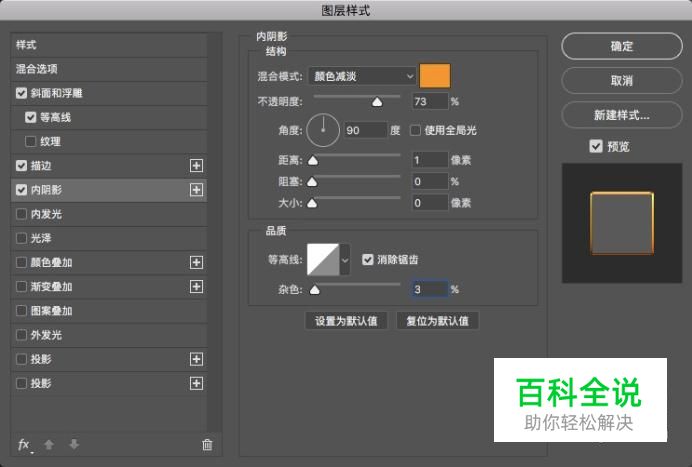692x467 pixels.
Task: Toggle the 消除锯齿 checkbox
Action: (x=368, y=260)
